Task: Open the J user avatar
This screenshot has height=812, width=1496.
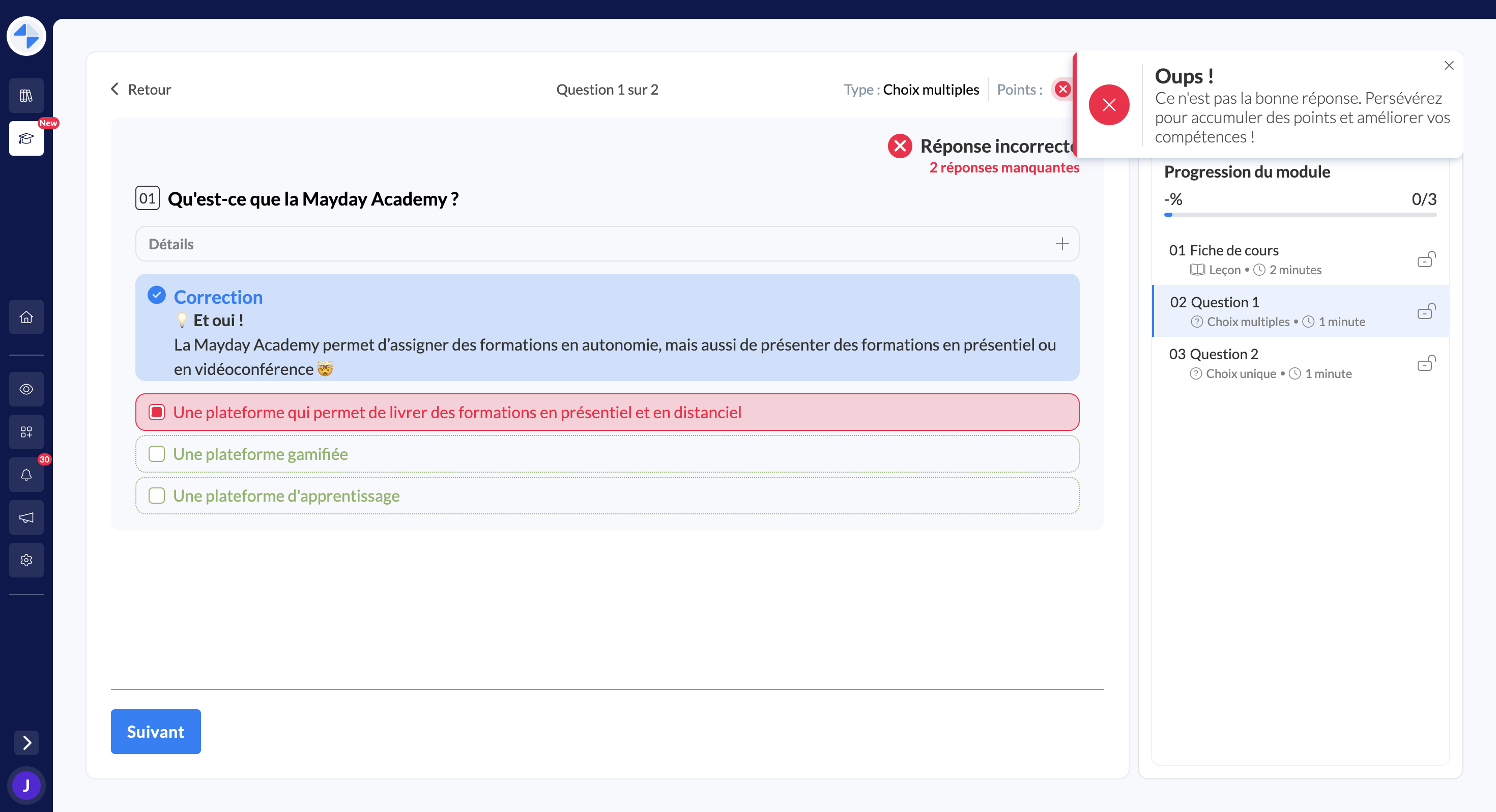Action: pos(26,785)
